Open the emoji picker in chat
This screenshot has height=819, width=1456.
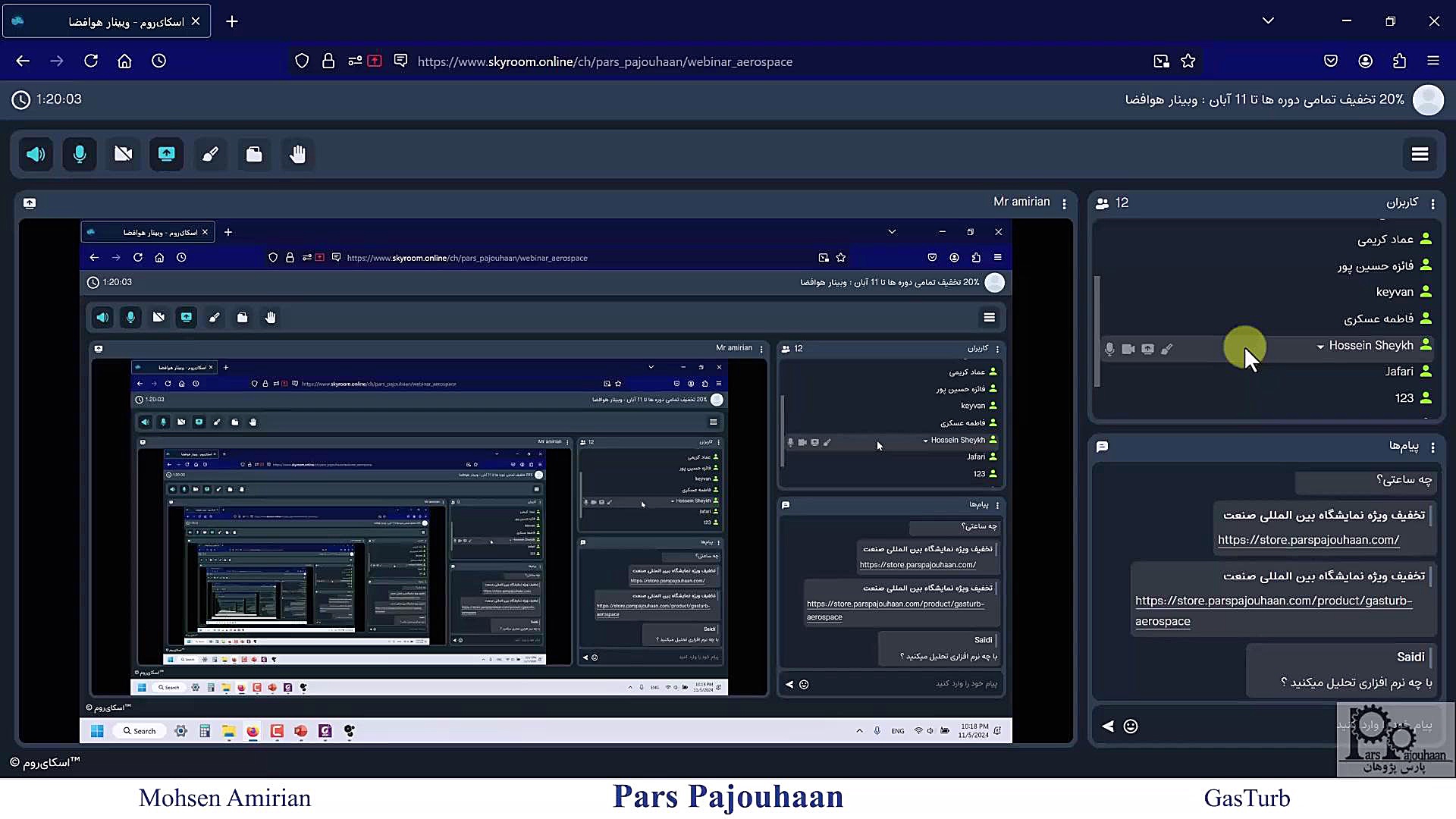(x=1131, y=726)
